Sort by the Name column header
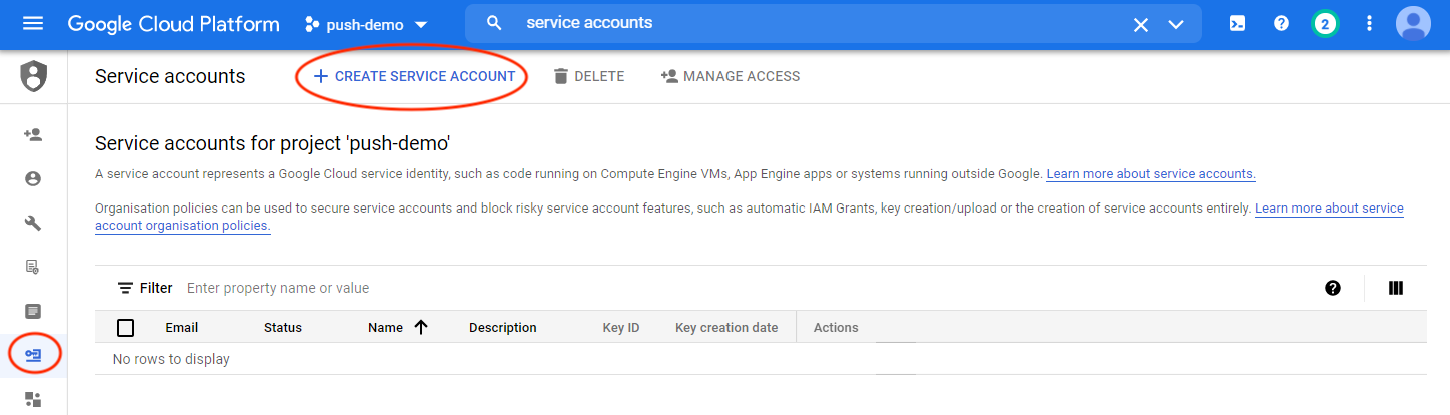The image size is (1450, 415). point(385,328)
